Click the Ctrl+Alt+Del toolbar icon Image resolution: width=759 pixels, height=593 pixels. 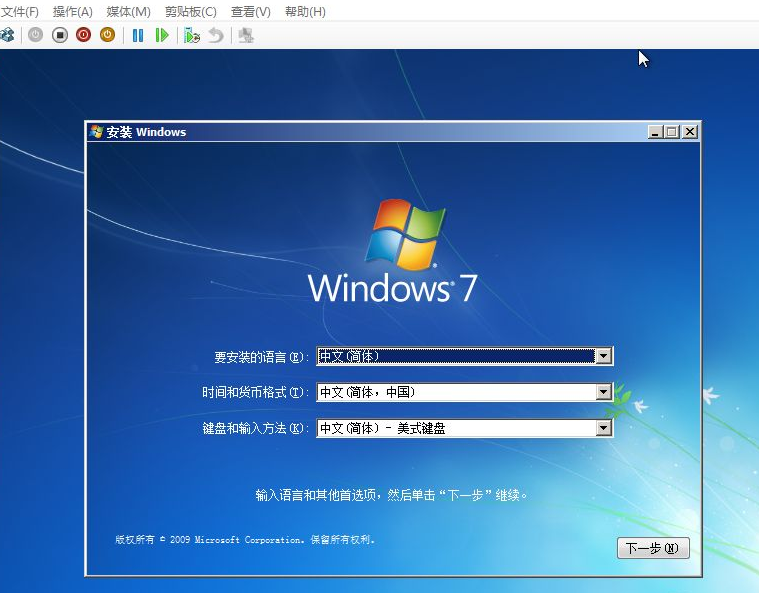(x=7, y=35)
